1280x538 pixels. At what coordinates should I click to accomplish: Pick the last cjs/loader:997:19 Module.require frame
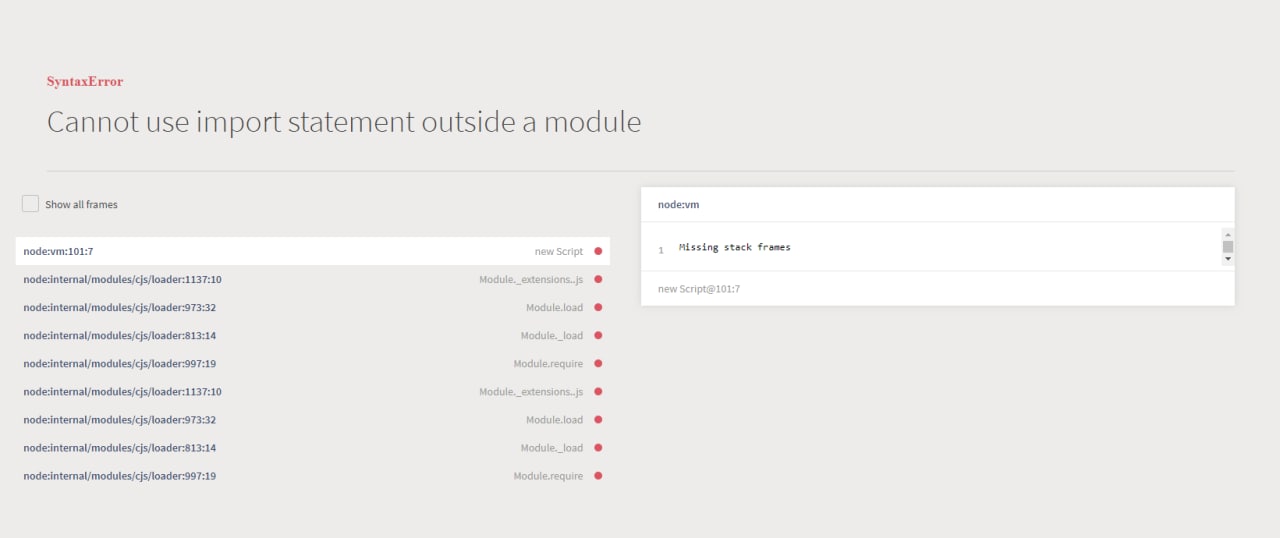click(312, 476)
